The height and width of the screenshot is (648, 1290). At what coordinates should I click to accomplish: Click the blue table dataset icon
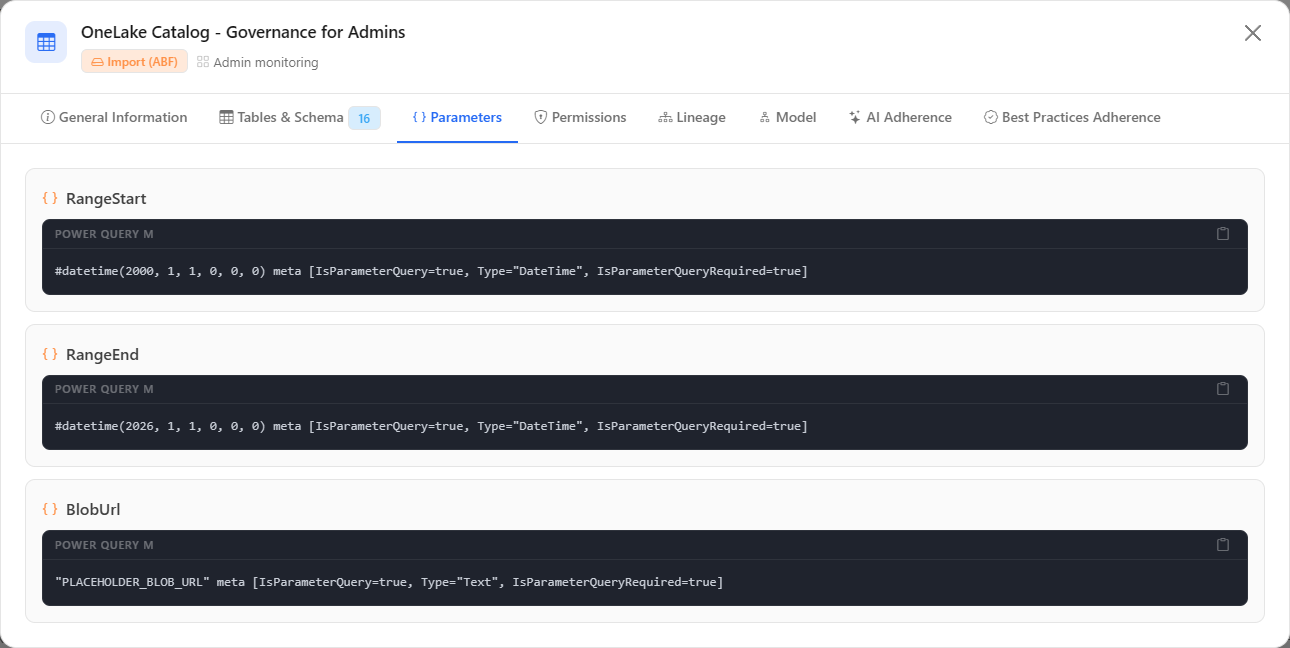(46, 42)
